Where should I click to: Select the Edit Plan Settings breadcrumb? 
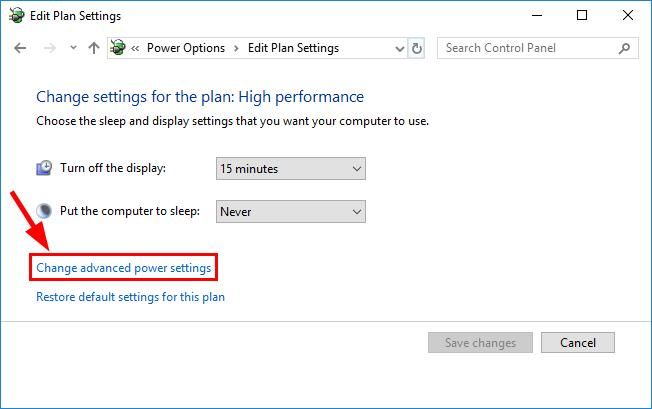click(293, 48)
